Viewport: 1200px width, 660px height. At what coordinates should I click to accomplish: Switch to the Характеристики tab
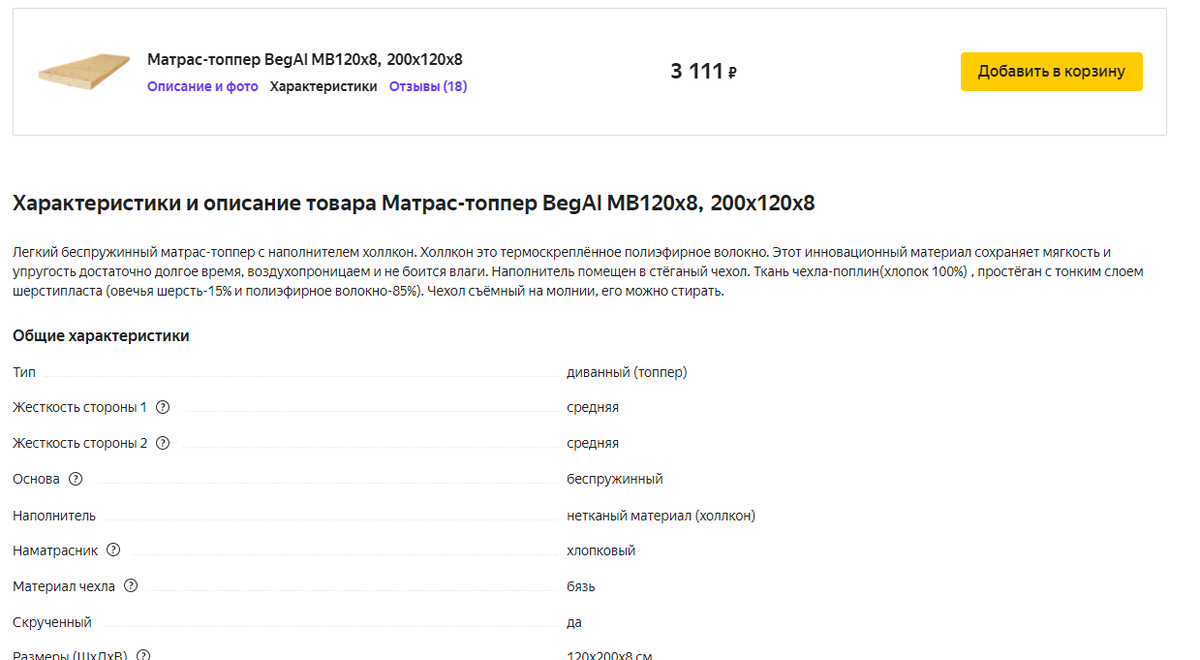pos(323,86)
